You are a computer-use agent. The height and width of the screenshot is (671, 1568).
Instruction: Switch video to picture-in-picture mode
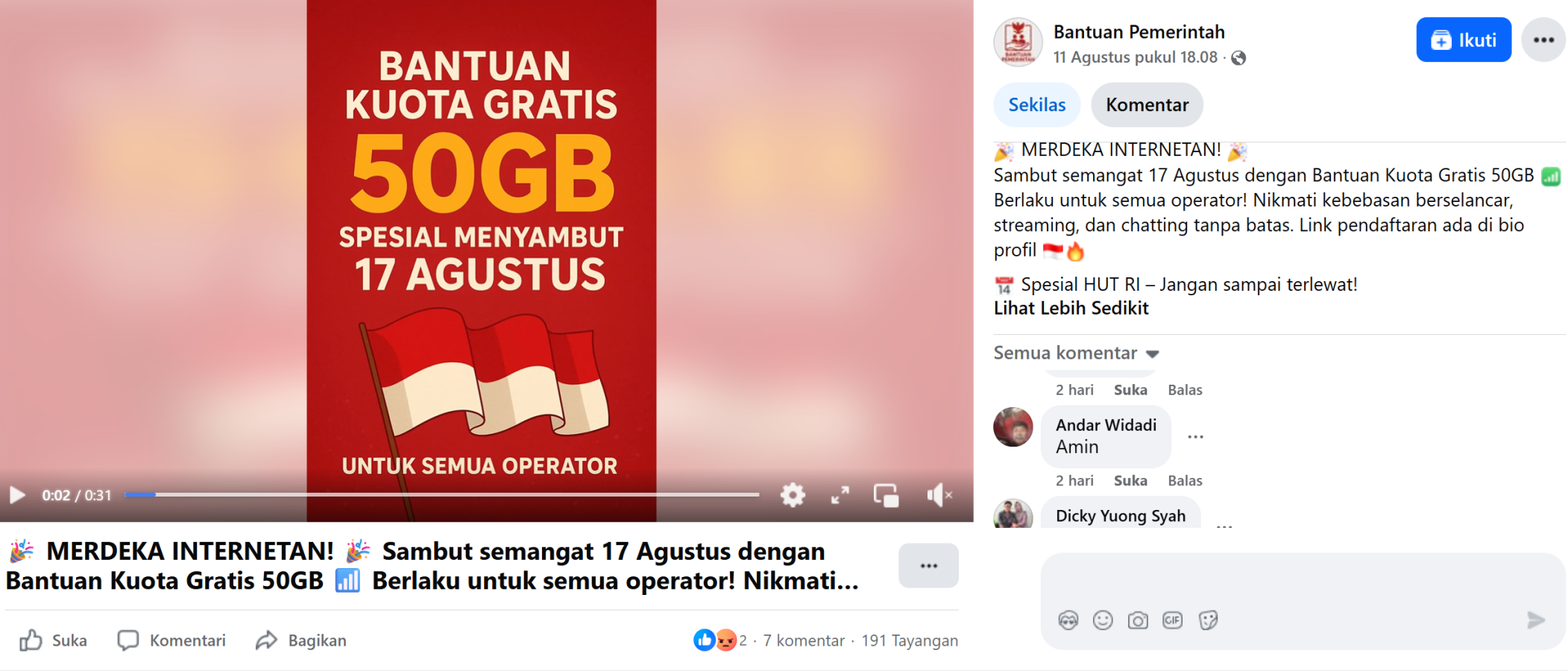coord(887,495)
